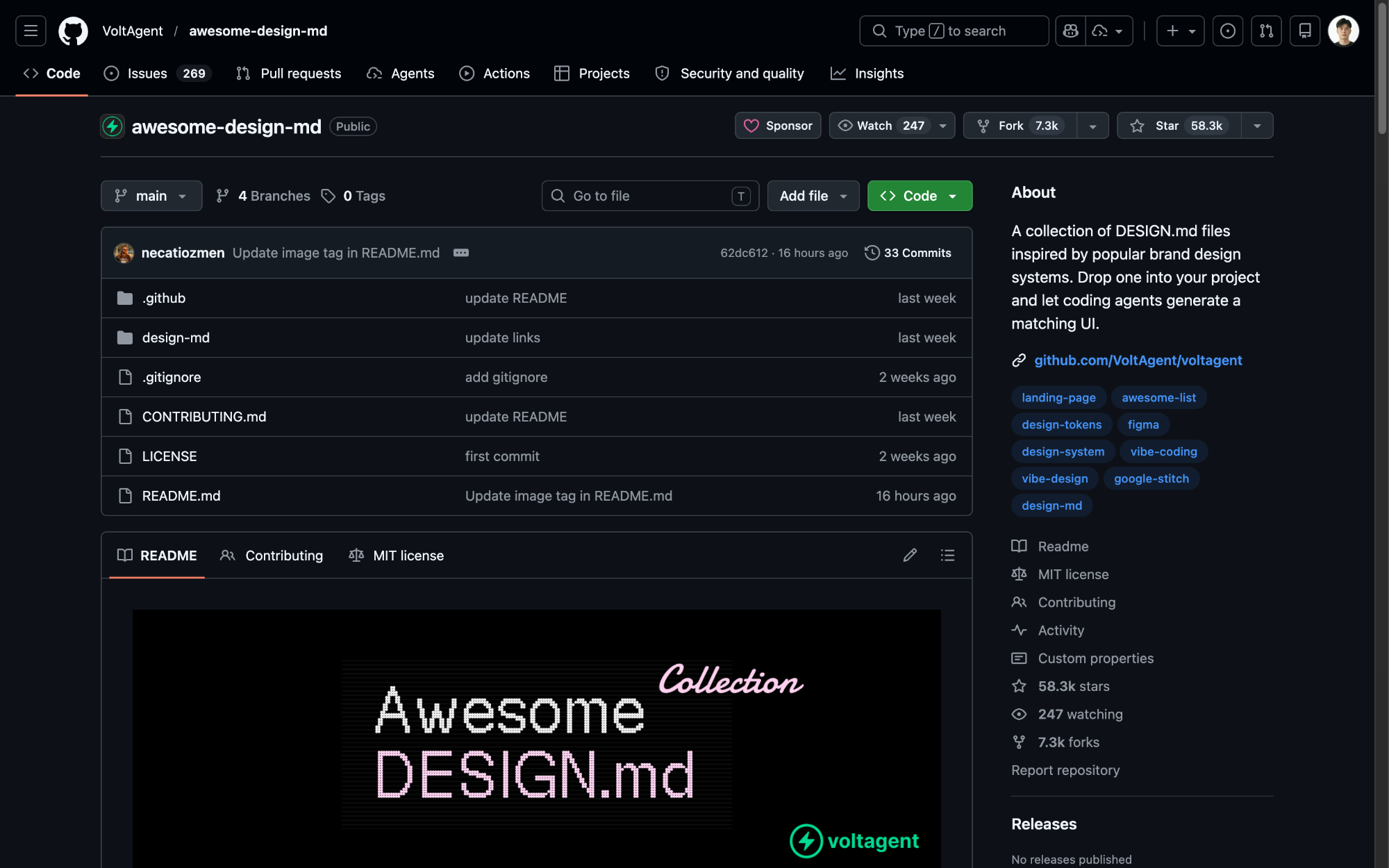
Task: Open the main branch selector dropdown
Action: point(151,196)
